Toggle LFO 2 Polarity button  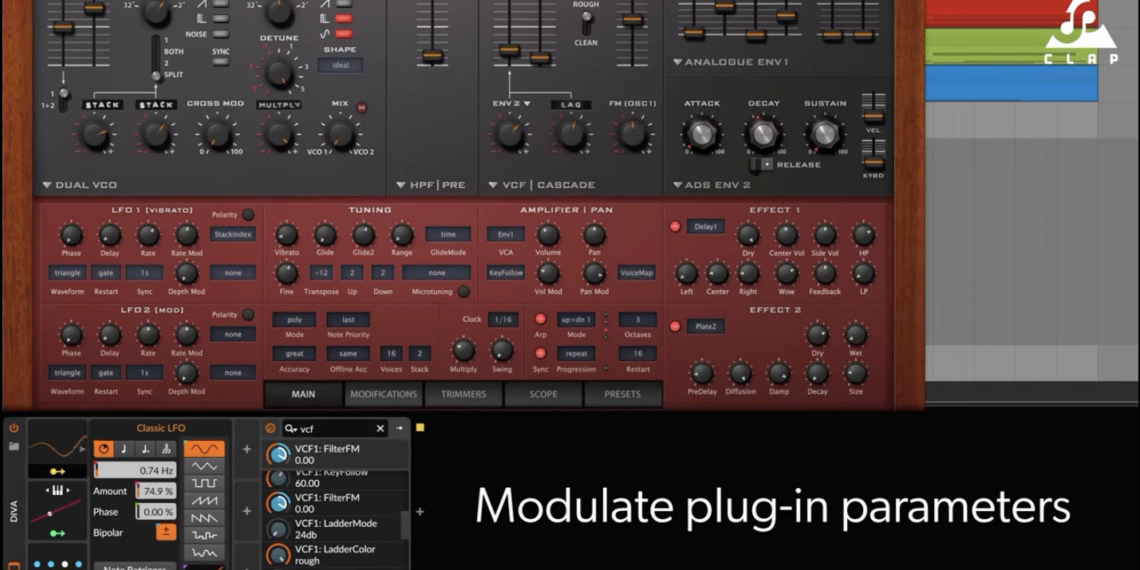(248, 315)
